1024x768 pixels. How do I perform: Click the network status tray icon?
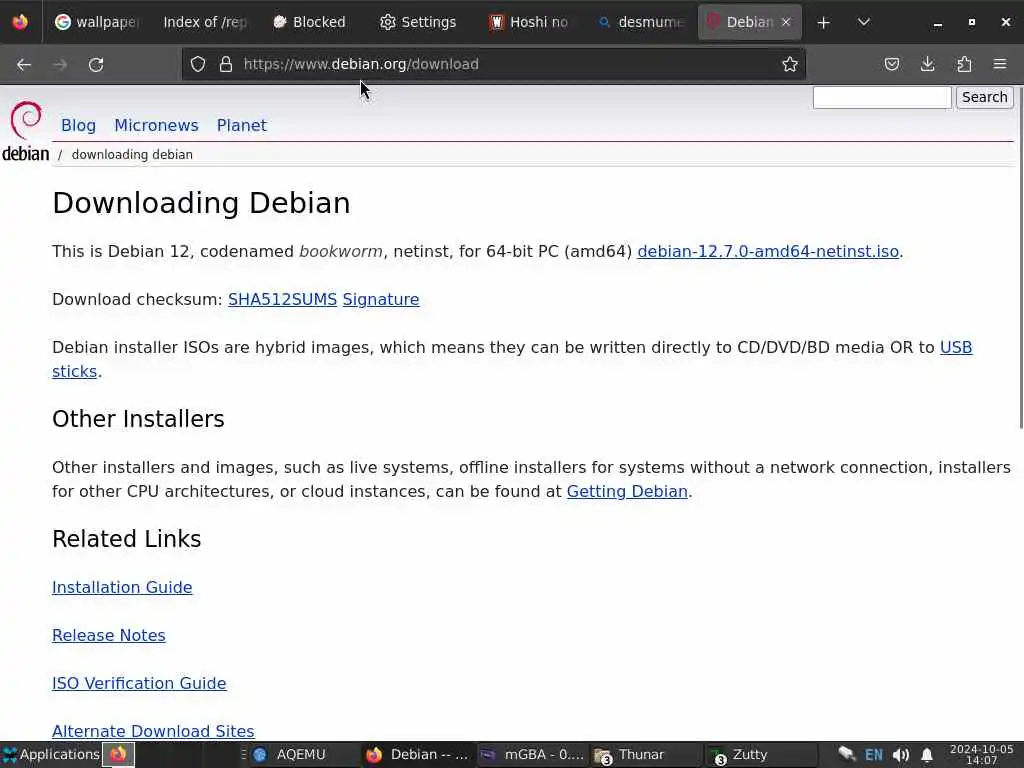pos(847,754)
